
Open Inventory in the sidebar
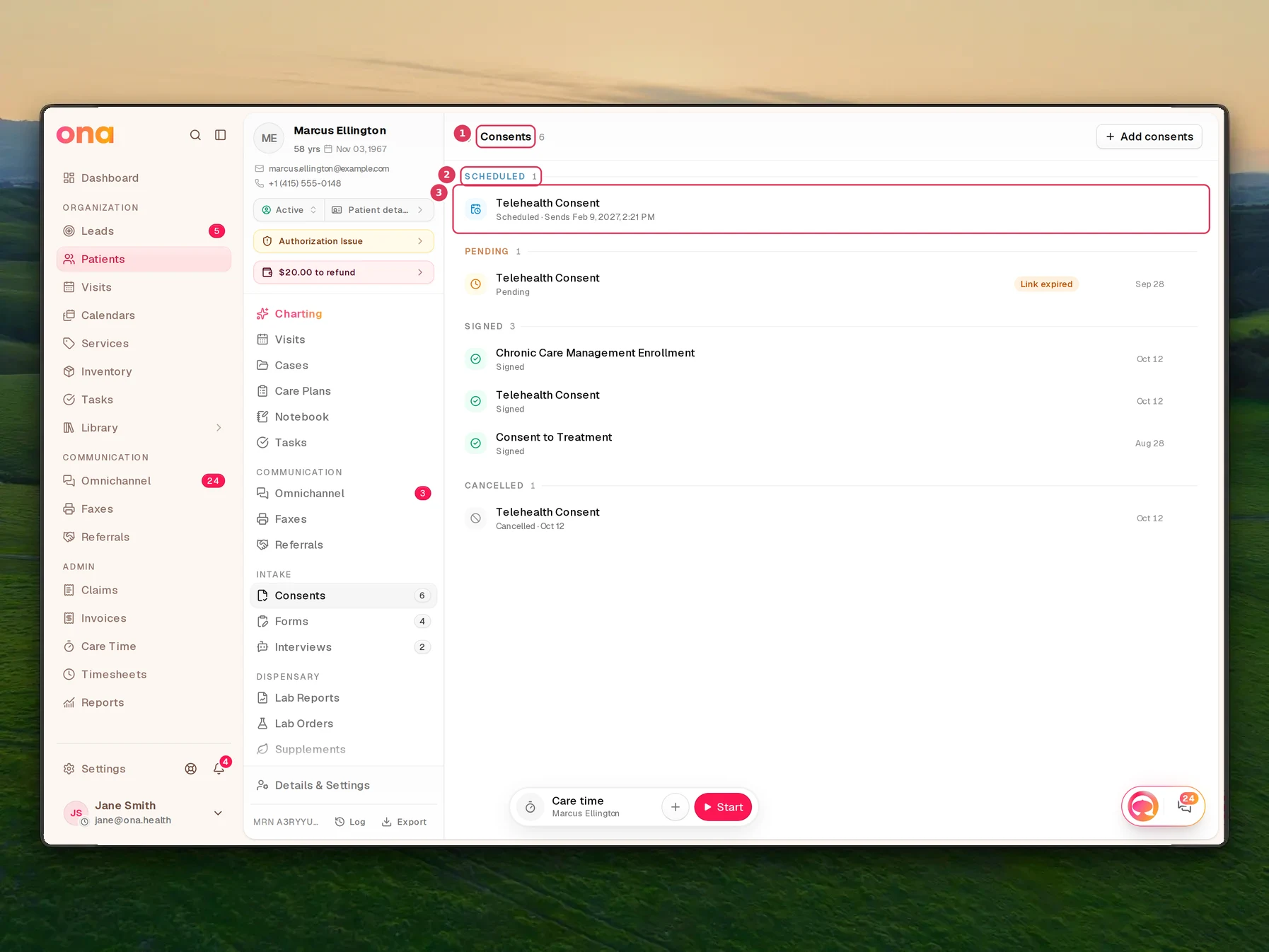[144, 372]
